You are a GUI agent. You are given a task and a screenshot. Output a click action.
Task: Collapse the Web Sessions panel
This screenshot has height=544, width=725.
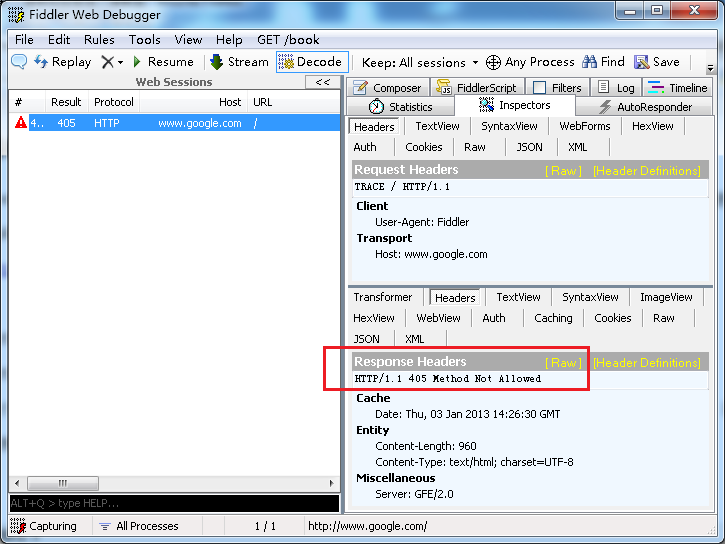click(322, 82)
